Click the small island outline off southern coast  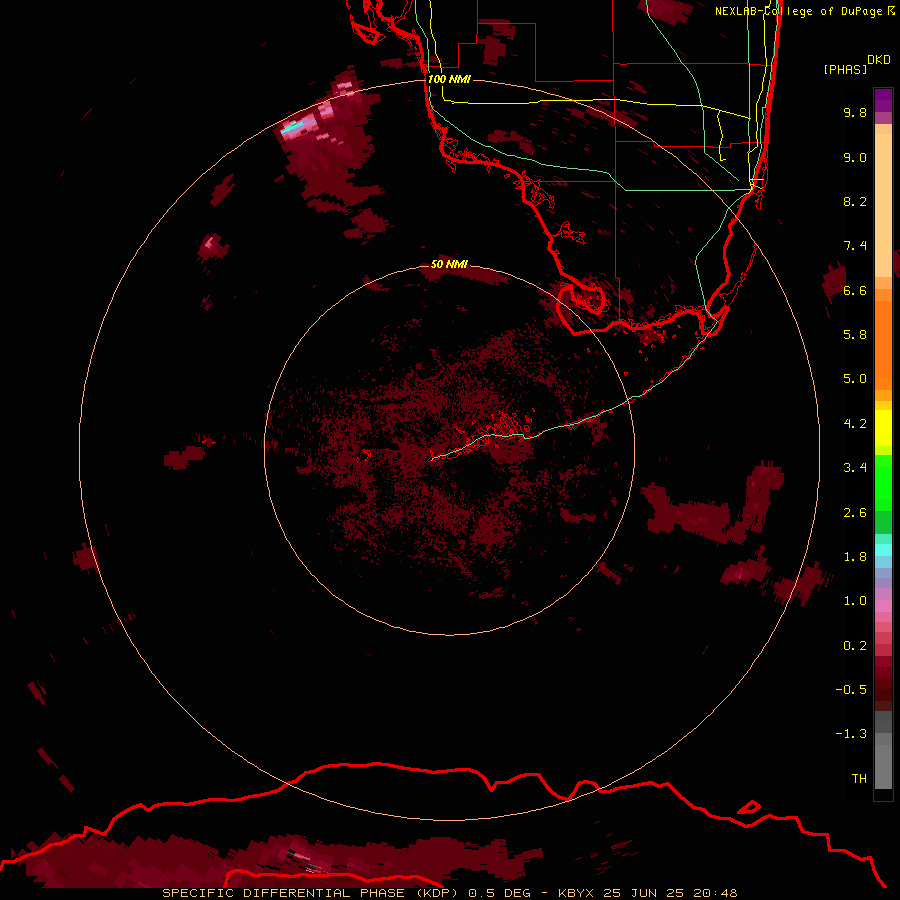[748, 808]
